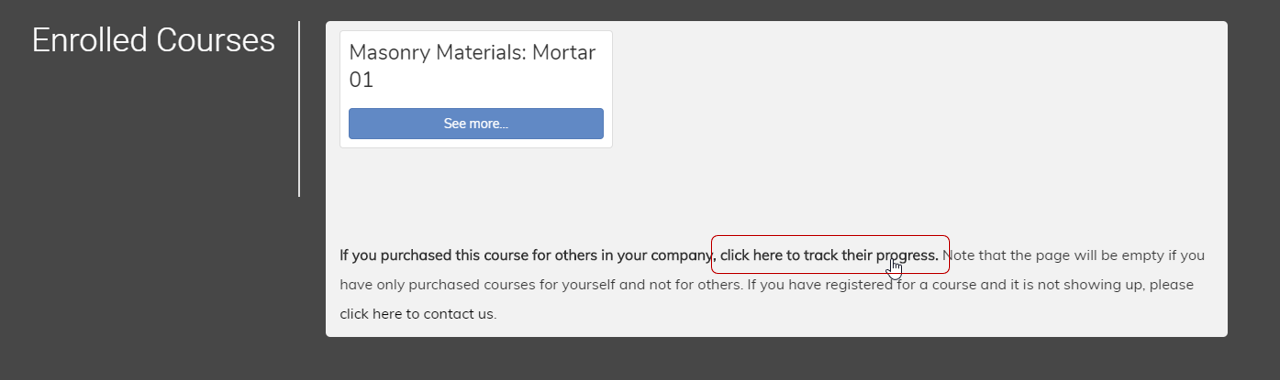This screenshot has height=380, width=1280.
Task: Select the Enrolled Courses heading
Action: point(153,40)
